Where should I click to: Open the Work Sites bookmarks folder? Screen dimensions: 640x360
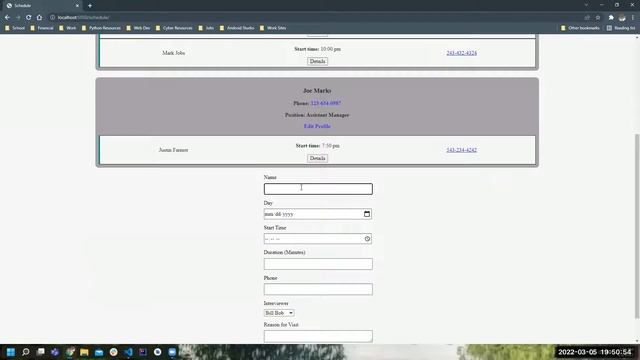pos(273,28)
